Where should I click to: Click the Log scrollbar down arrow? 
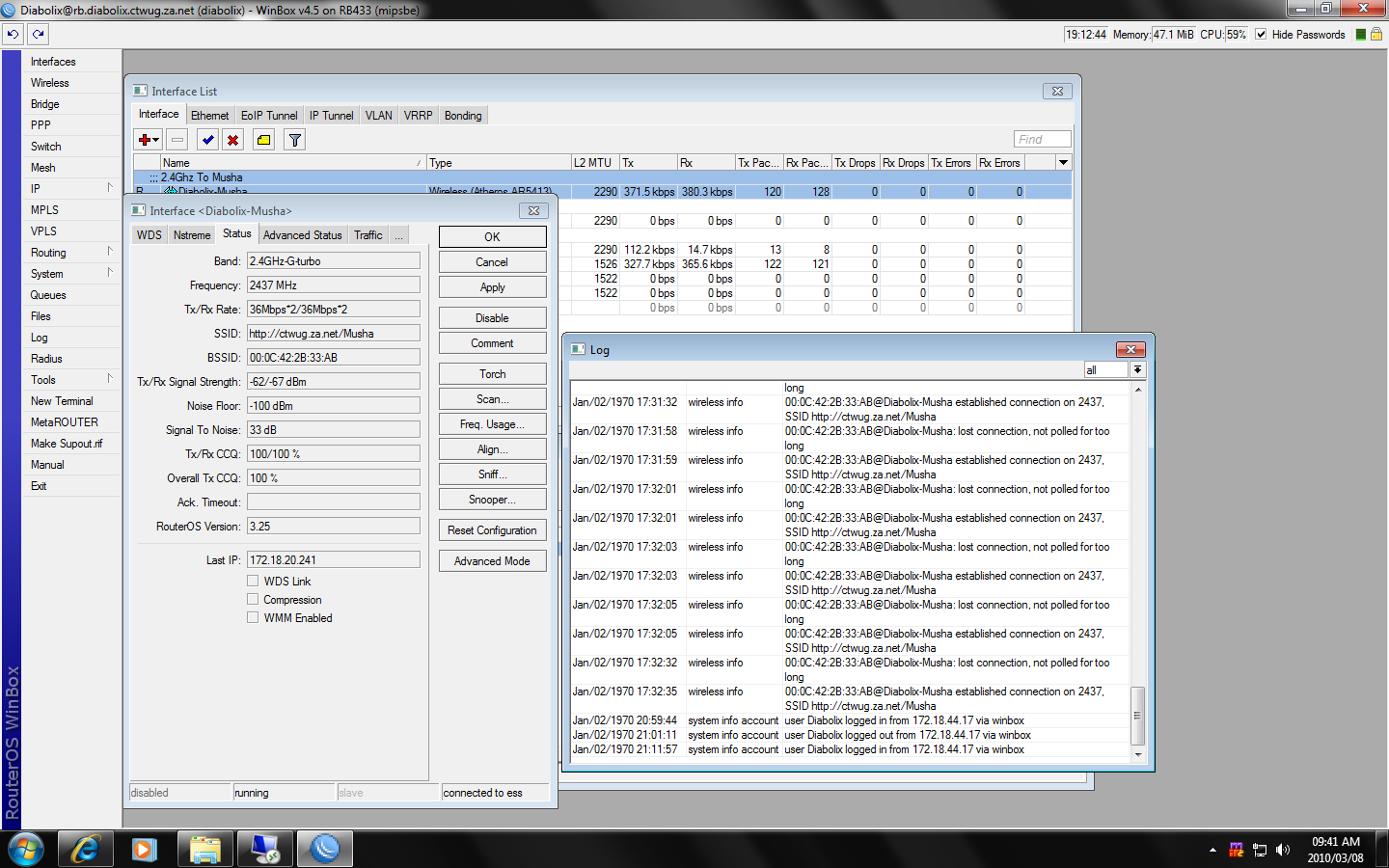pos(1138,755)
